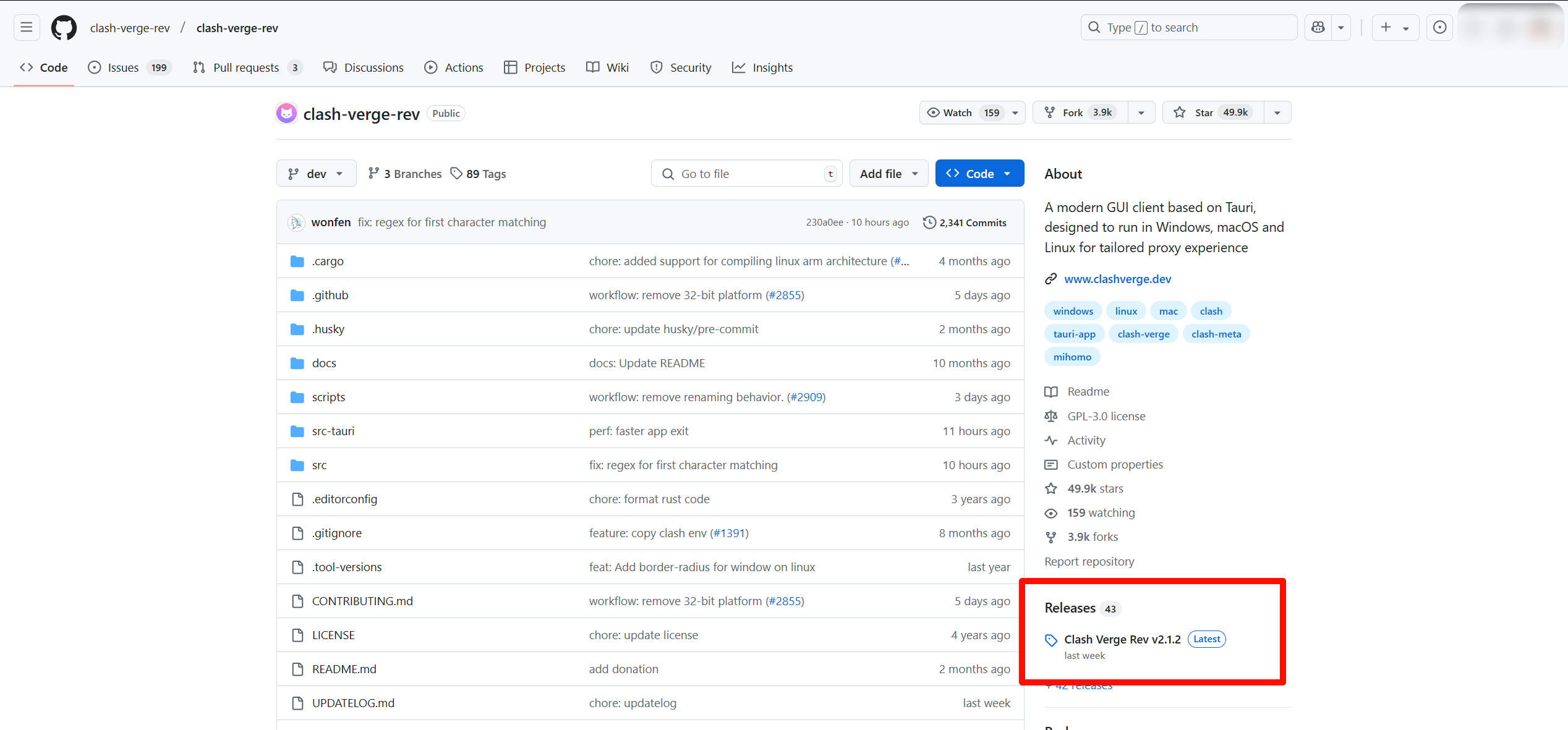Visit www.clashverge.dev website link
The width and height of the screenshot is (1568, 730).
(x=1117, y=279)
